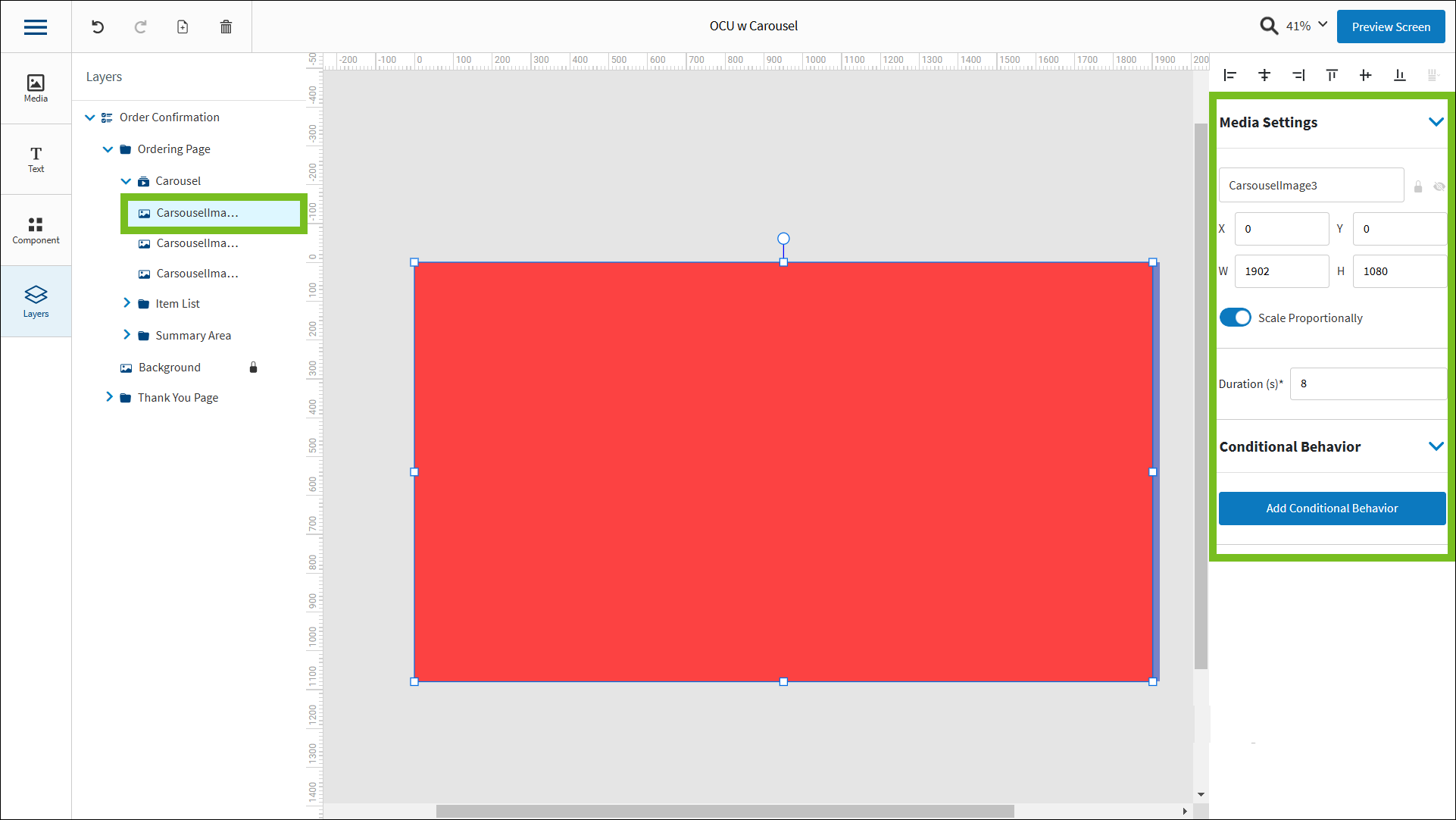Click the Duration seconds input field
Viewport: 1456px width, 820px height.
point(1367,383)
